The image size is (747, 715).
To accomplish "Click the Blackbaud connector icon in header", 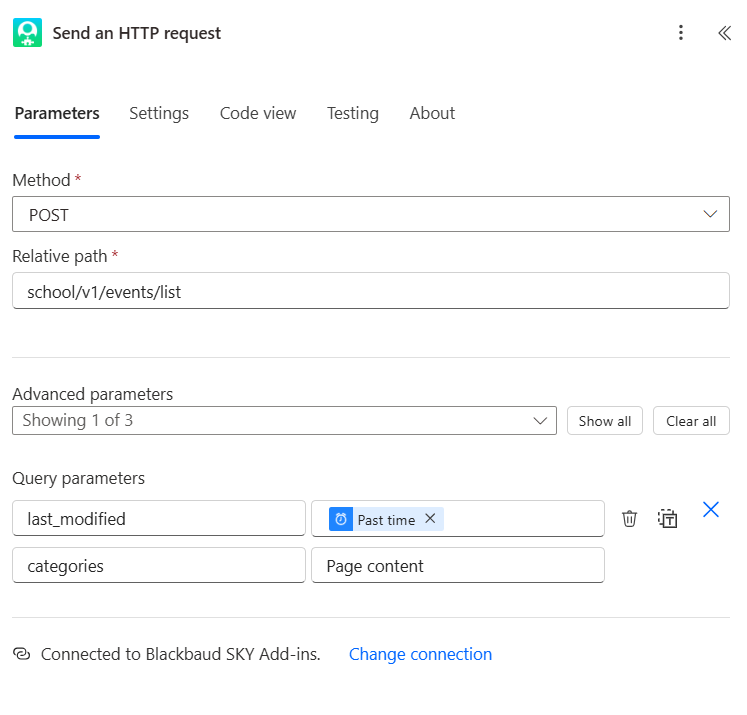I will point(27,33).
